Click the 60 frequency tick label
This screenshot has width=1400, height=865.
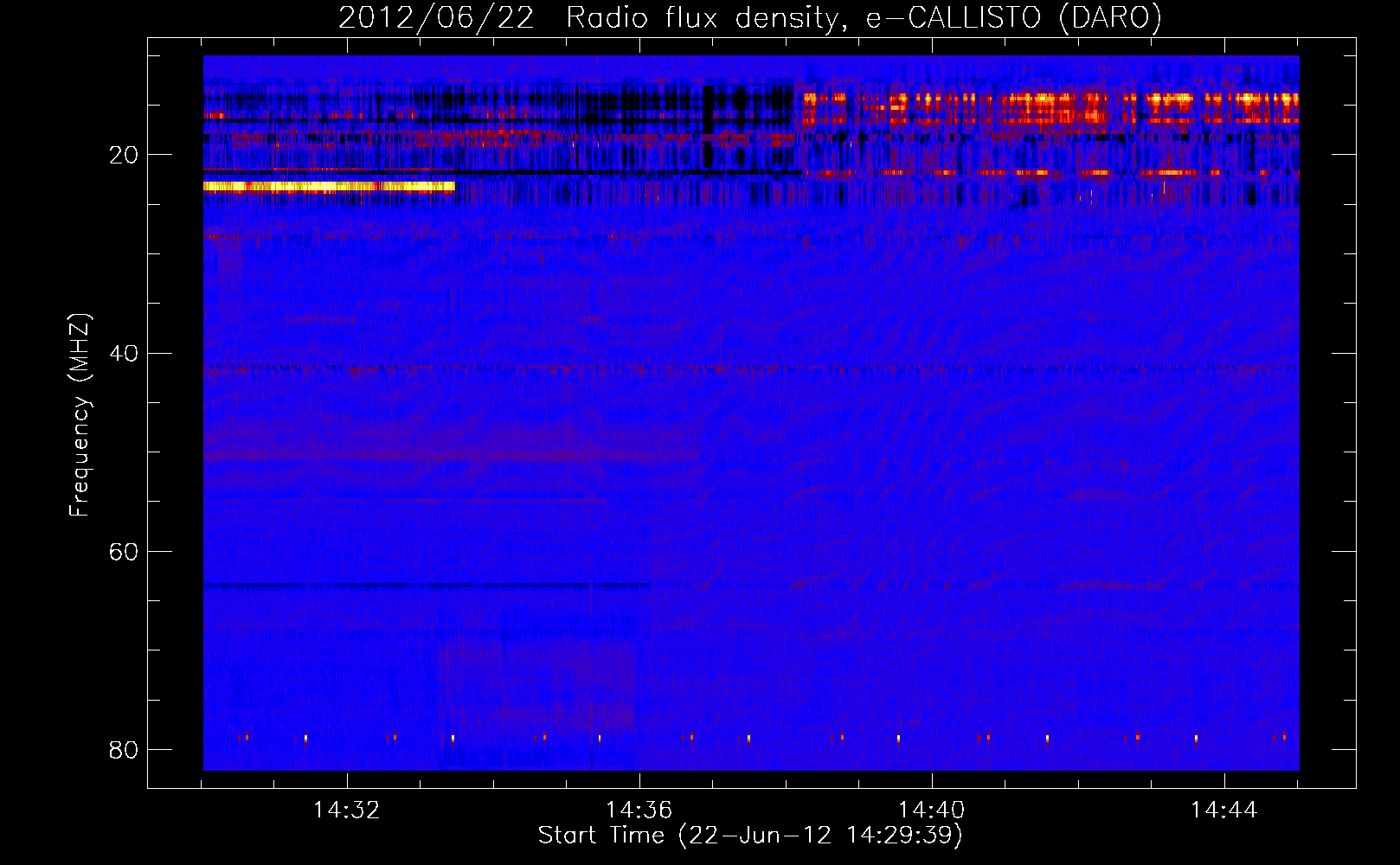(124, 552)
